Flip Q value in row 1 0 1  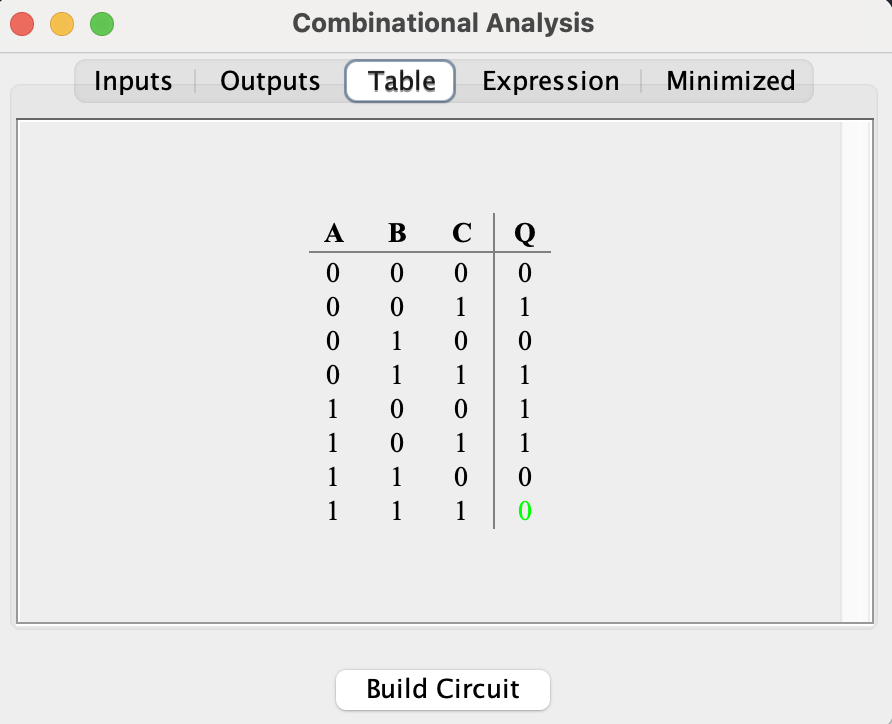(524, 443)
